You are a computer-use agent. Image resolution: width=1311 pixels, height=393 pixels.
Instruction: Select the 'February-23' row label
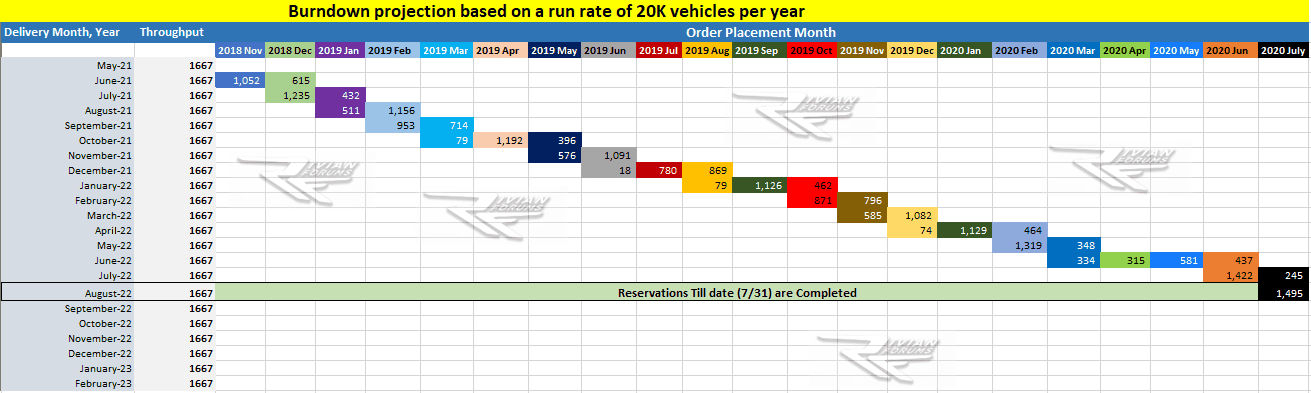67,383
